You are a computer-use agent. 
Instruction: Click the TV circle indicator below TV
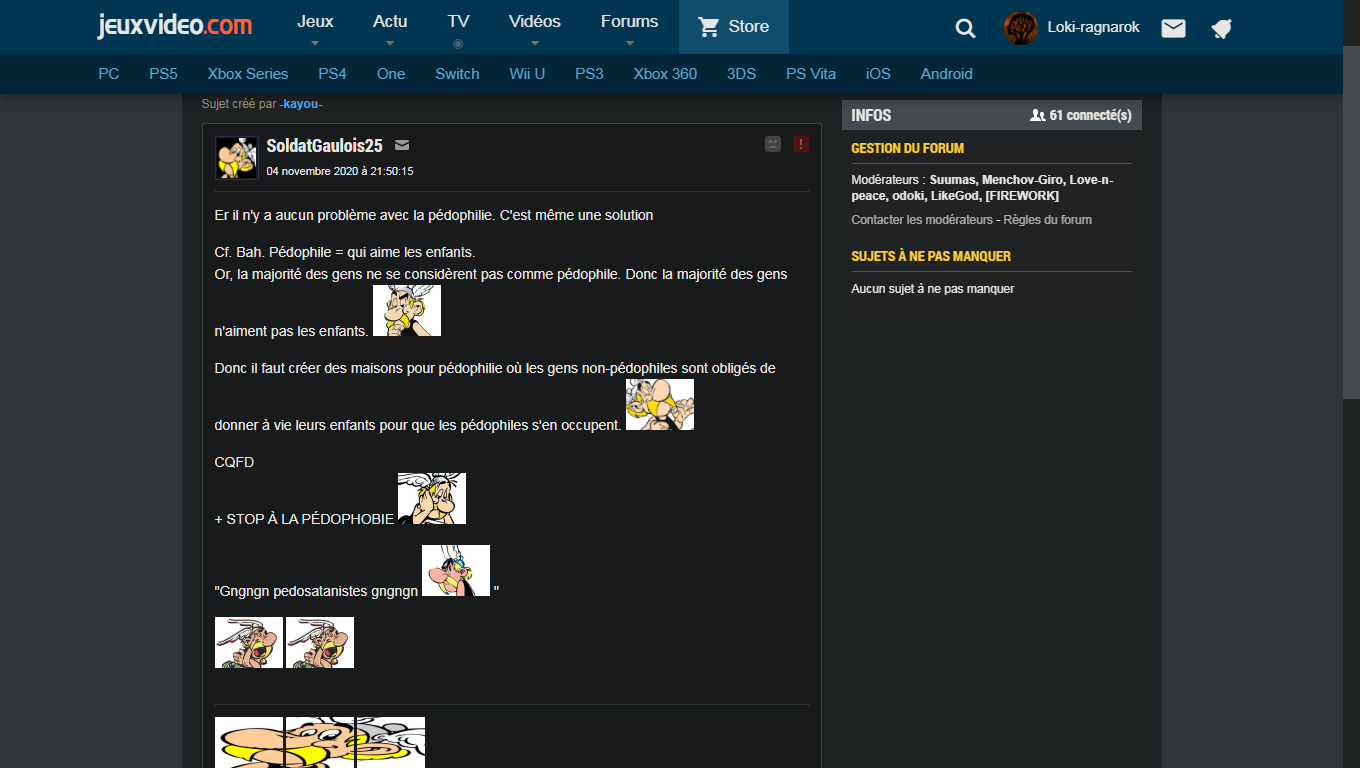pos(458,44)
